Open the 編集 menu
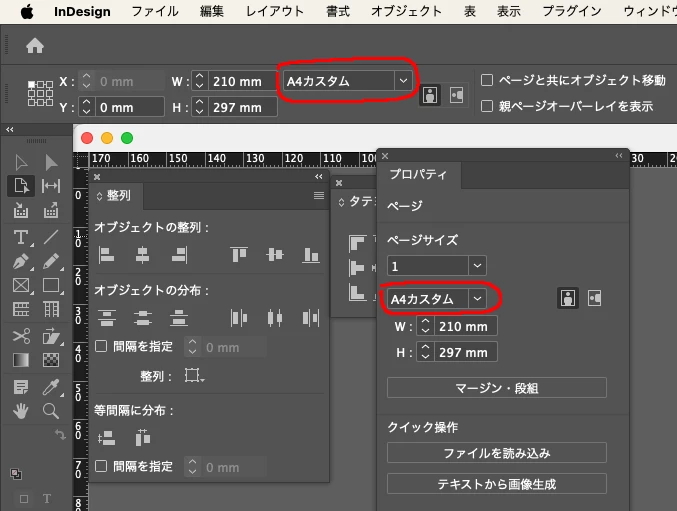The height and width of the screenshot is (511, 677). pos(212,11)
